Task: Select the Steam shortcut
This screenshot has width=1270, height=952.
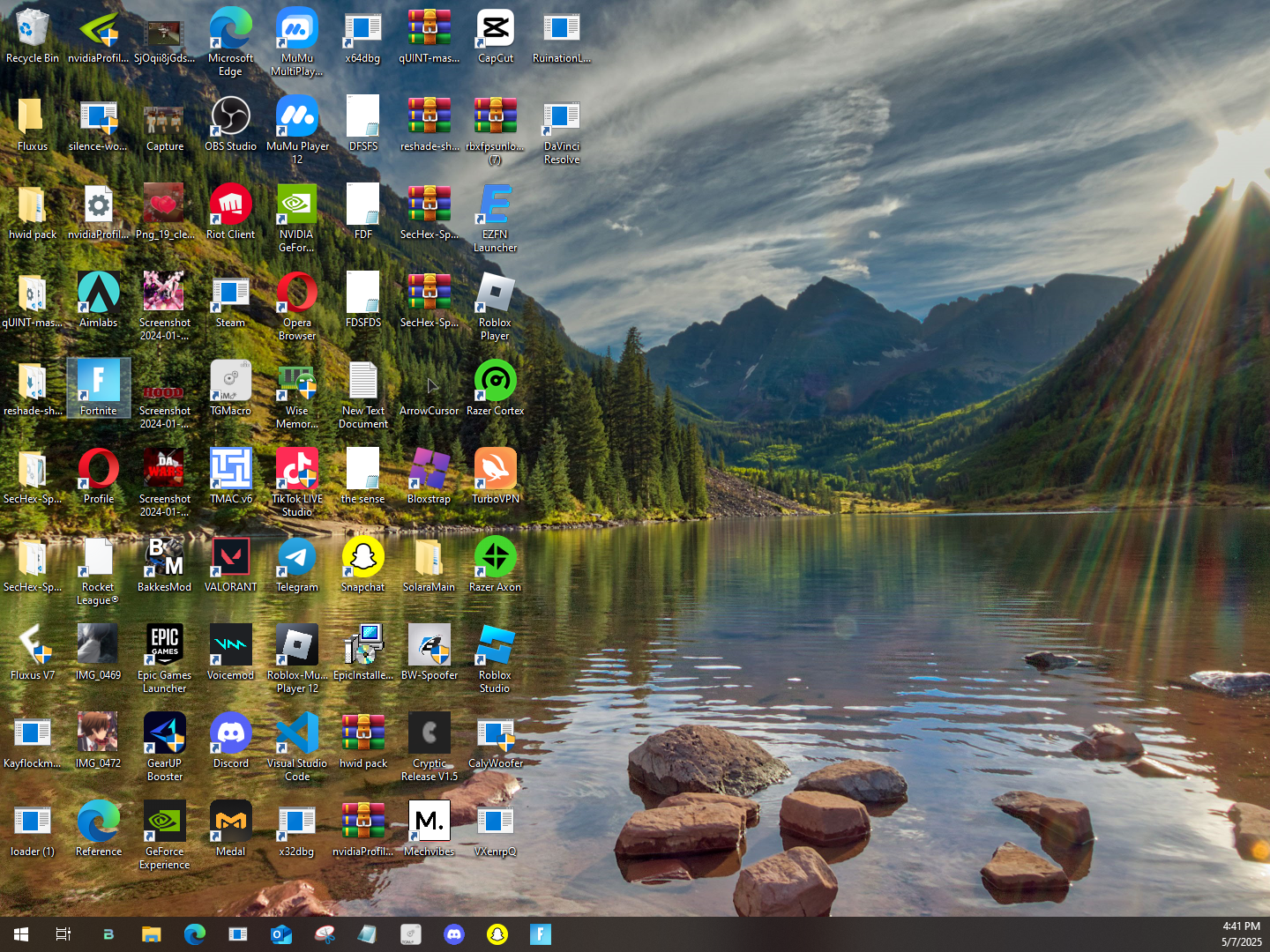Action: [x=230, y=301]
